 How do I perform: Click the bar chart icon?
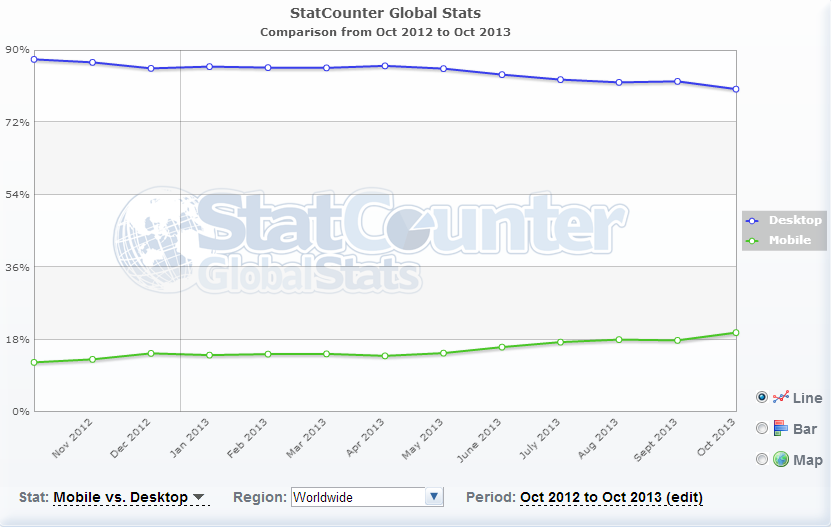(x=781, y=428)
